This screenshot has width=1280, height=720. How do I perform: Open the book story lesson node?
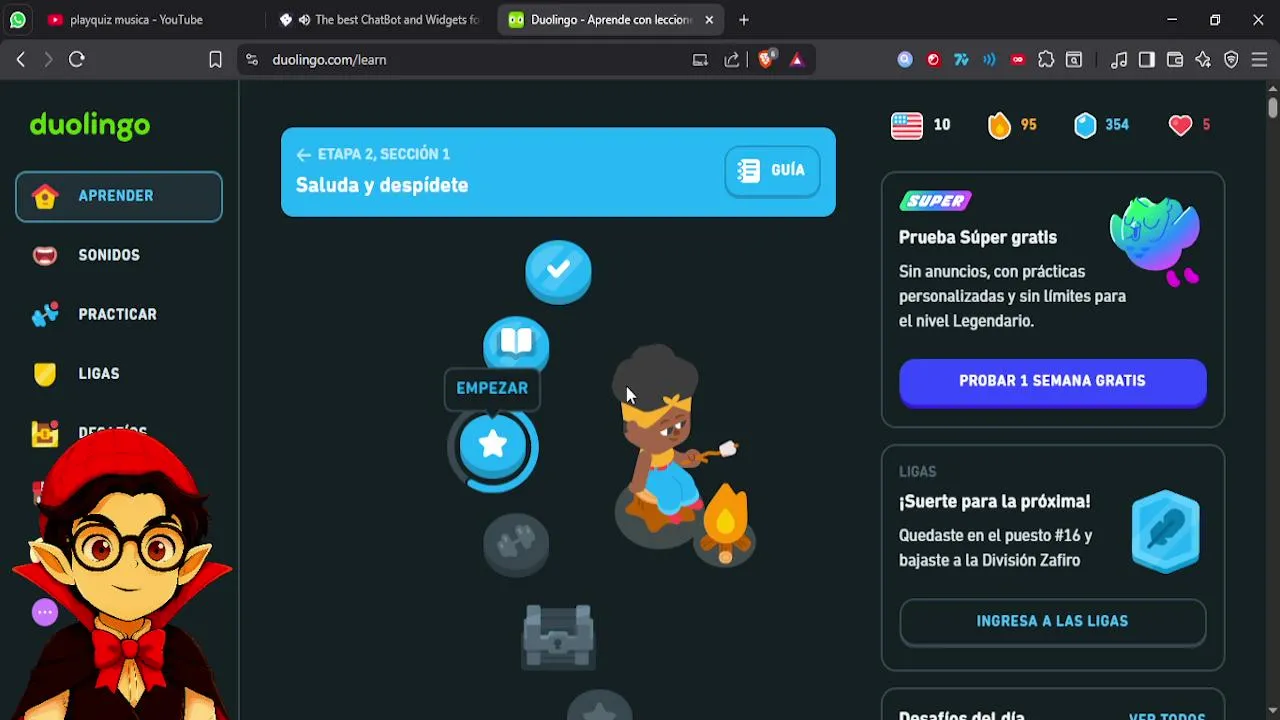point(516,345)
